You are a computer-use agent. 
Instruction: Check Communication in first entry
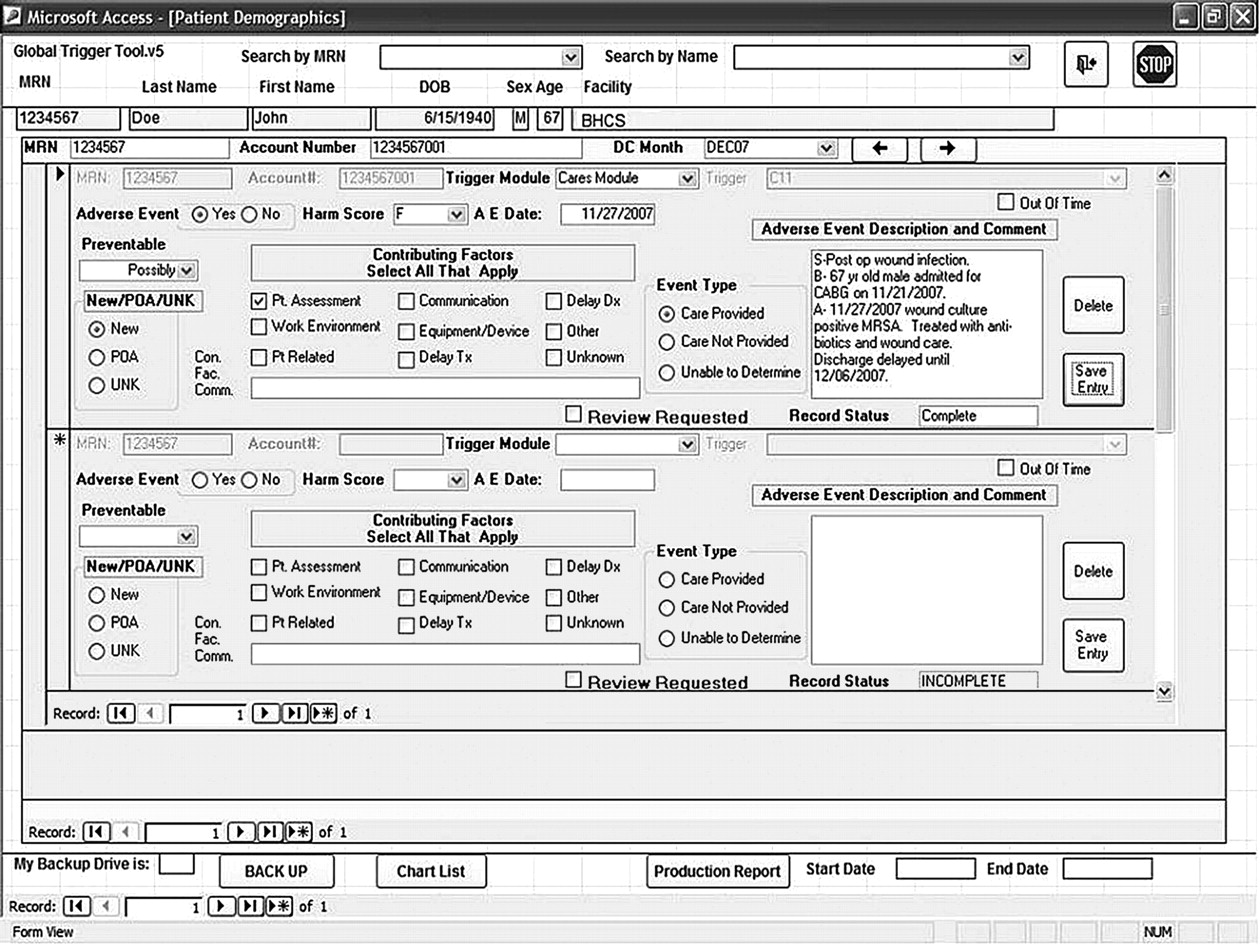coord(406,301)
